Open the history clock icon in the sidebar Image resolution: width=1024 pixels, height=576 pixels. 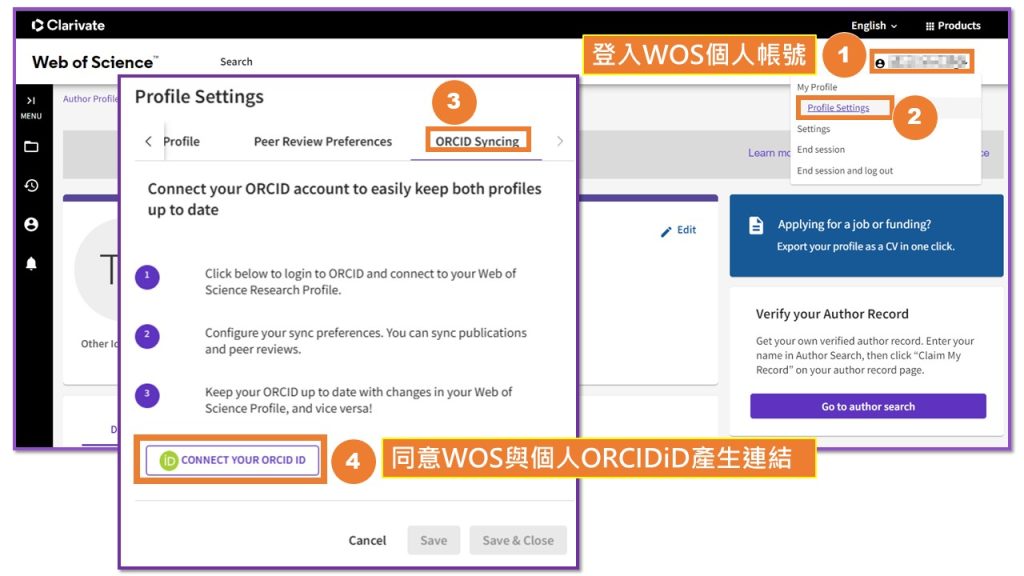(31, 185)
